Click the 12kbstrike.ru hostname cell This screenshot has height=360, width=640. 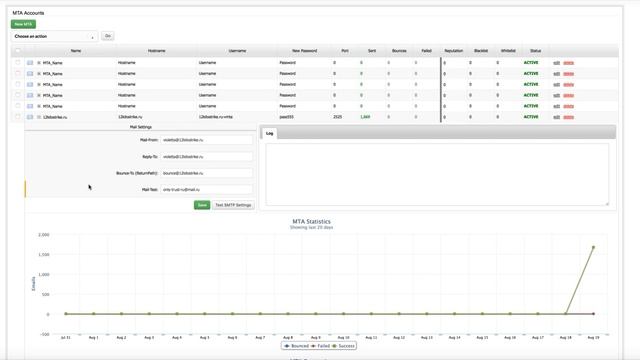pyautogui.click(x=130, y=117)
